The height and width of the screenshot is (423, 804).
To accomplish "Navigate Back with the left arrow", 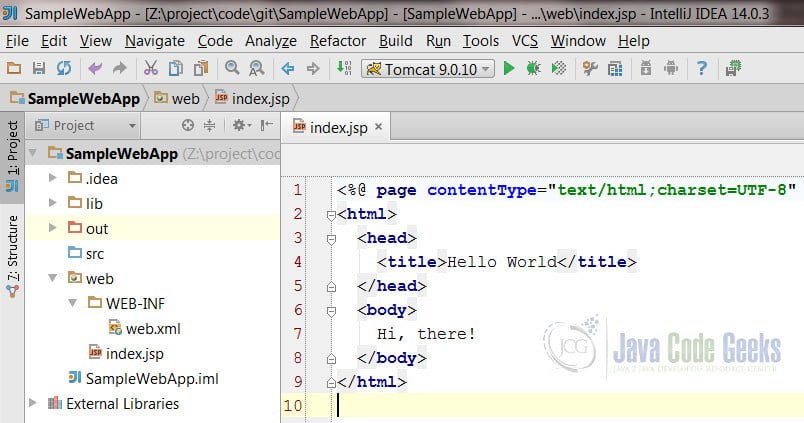I will (x=288, y=68).
